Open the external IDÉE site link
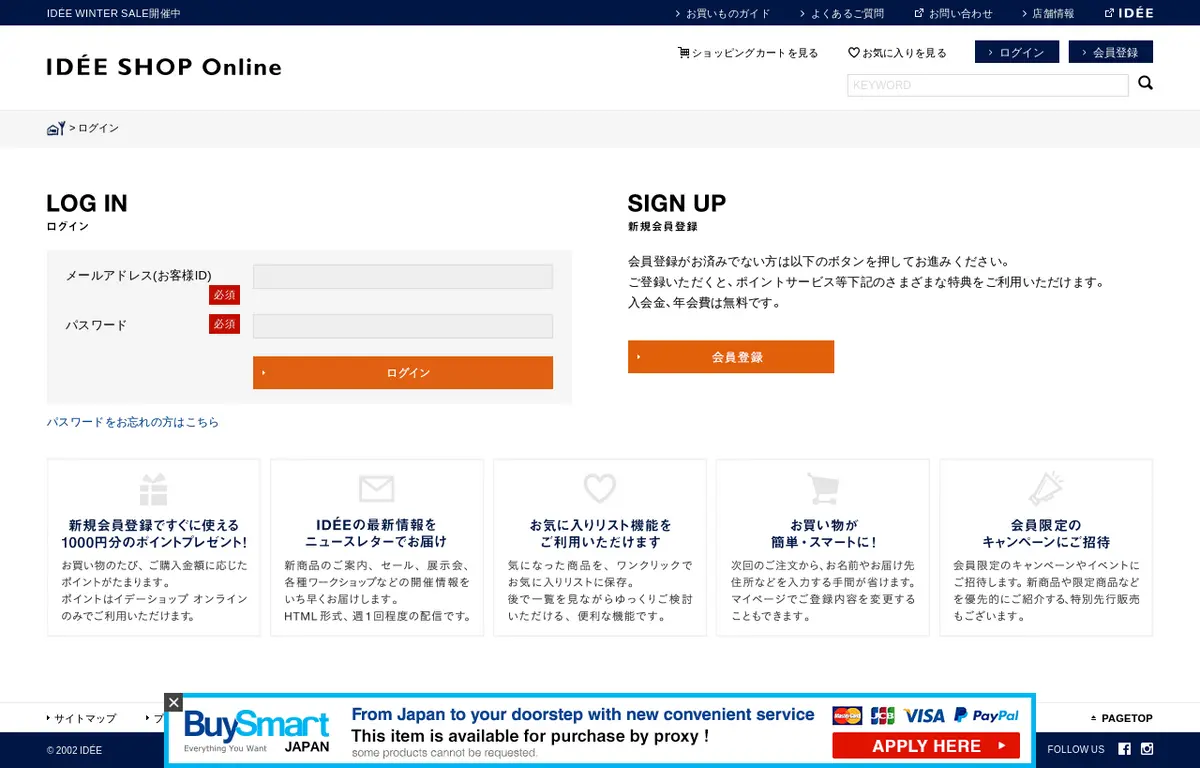This screenshot has height=768, width=1200. pyautogui.click(x=1129, y=13)
